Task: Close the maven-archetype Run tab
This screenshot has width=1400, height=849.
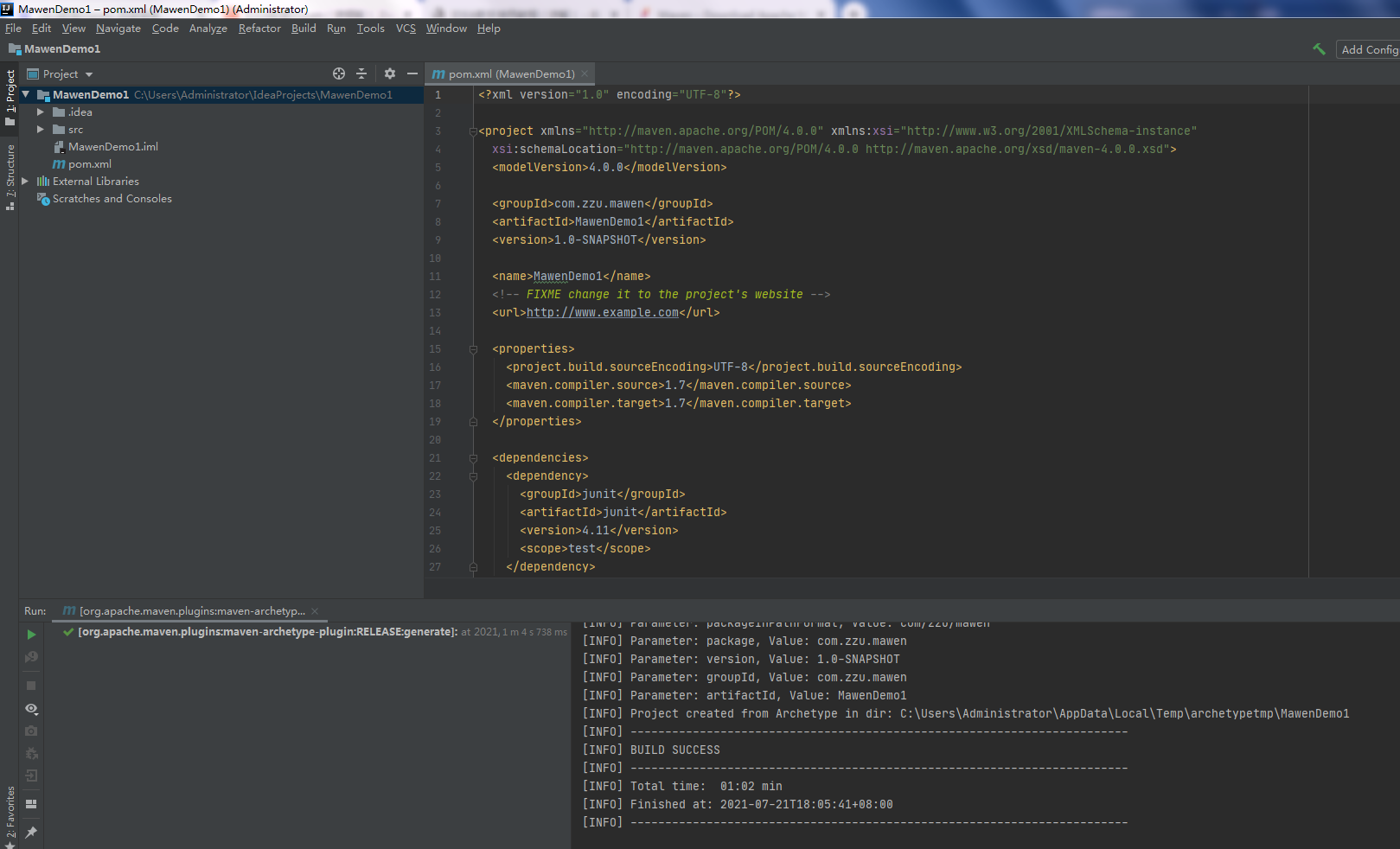Action: [315, 611]
